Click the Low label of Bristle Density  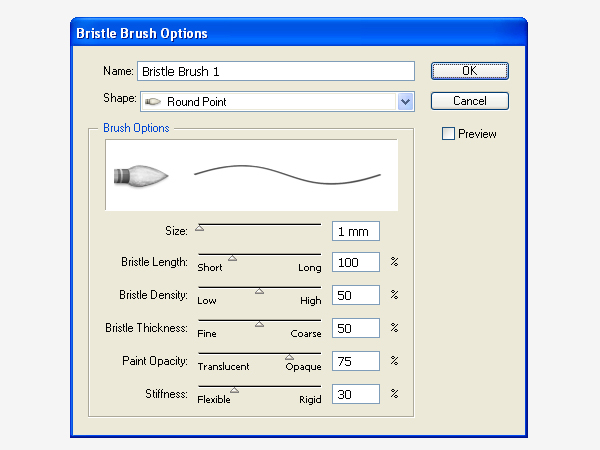[207, 300]
